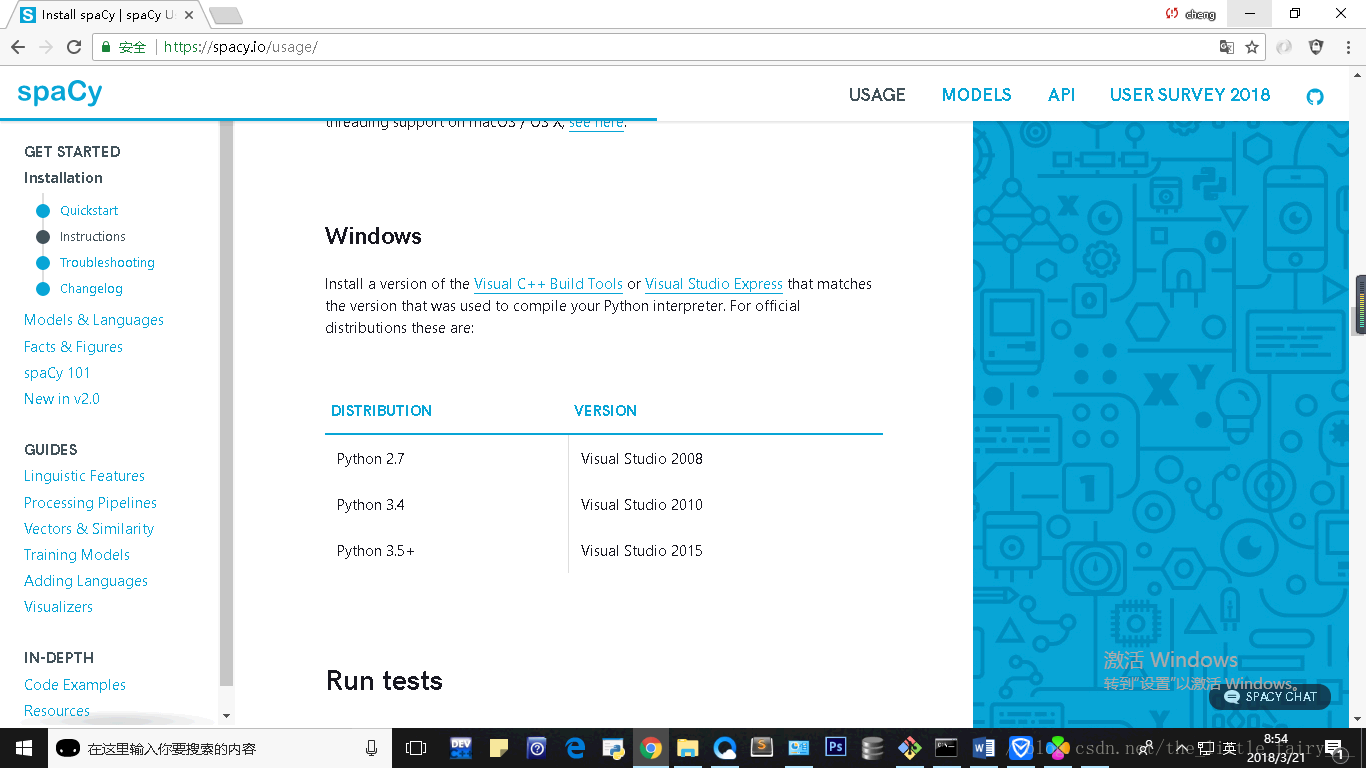
Task: Click the gray circular extension icon
Action: [1284, 47]
